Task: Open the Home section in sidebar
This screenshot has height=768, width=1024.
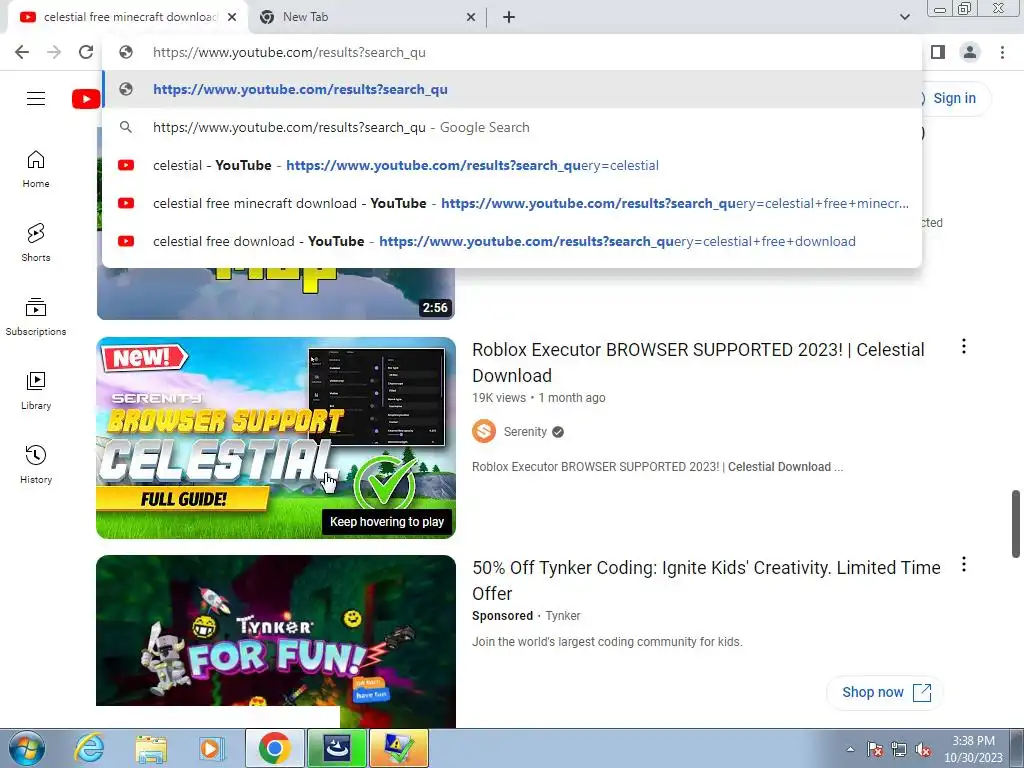Action: 36,169
